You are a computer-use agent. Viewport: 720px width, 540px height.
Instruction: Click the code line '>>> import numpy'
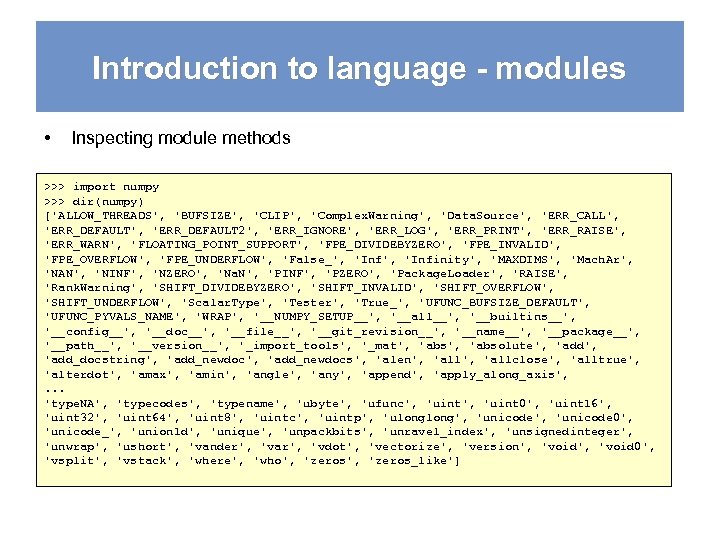pyautogui.click(x=101, y=187)
